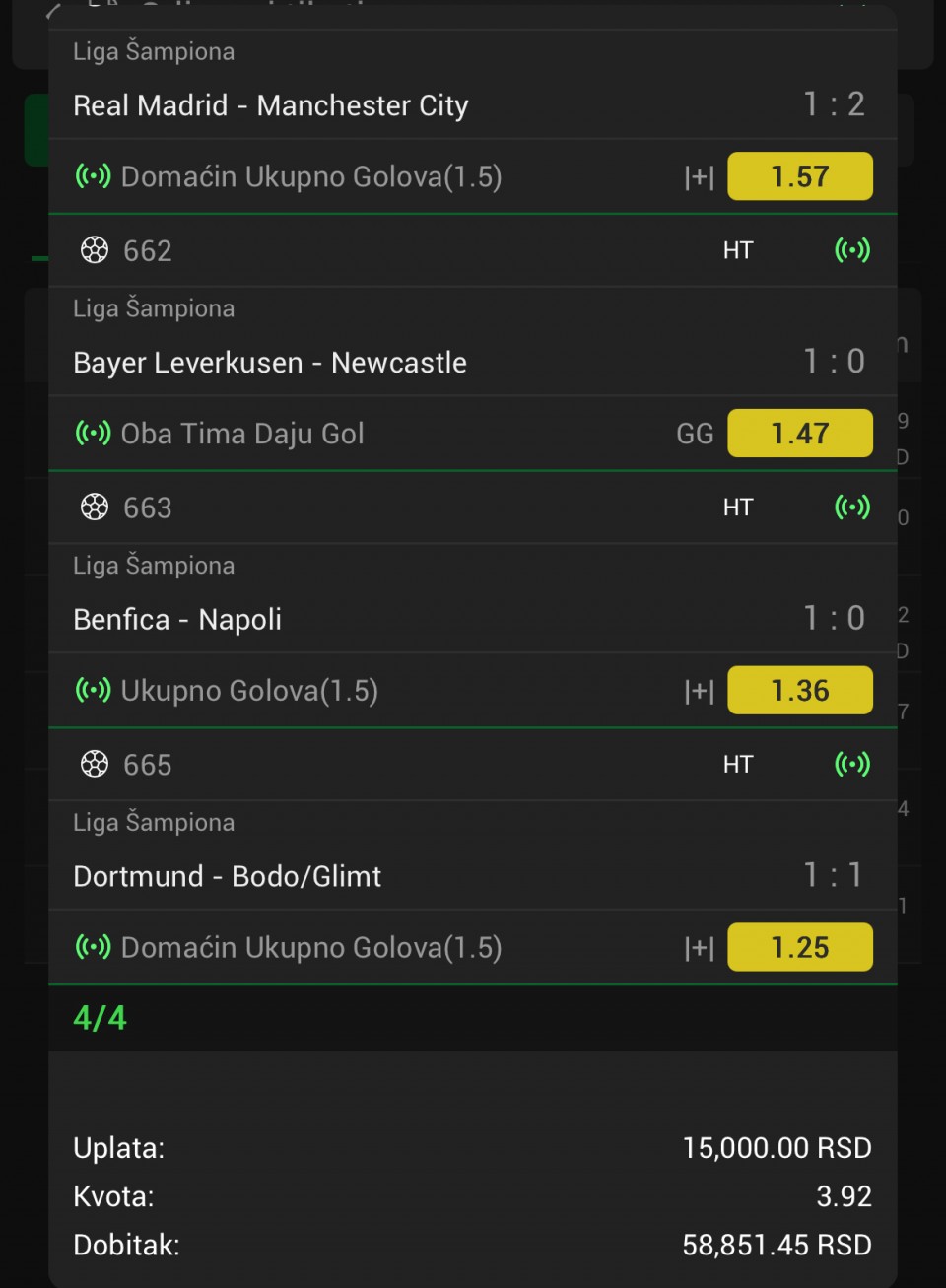Click the 4/4 ticket status indicator
Image resolution: width=946 pixels, height=1288 pixels.
pyautogui.click(x=101, y=1018)
